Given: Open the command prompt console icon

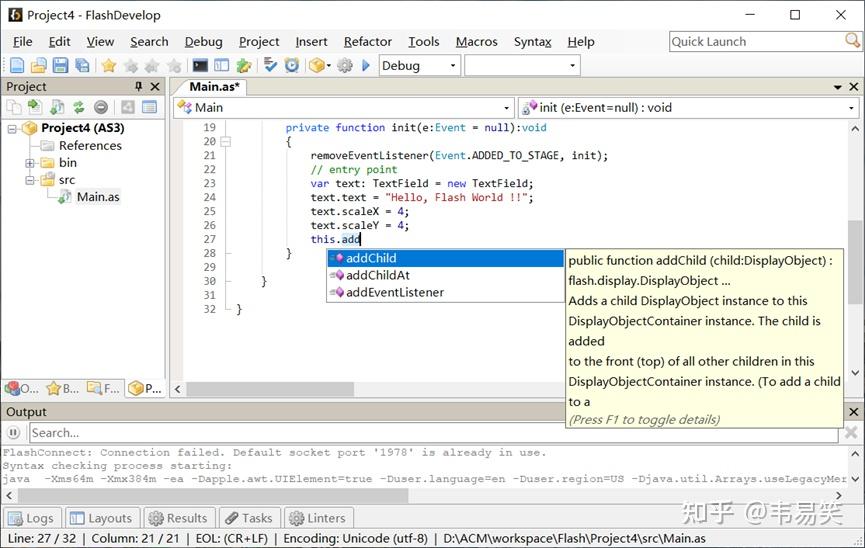Looking at the screenshot, I should 200,66.
